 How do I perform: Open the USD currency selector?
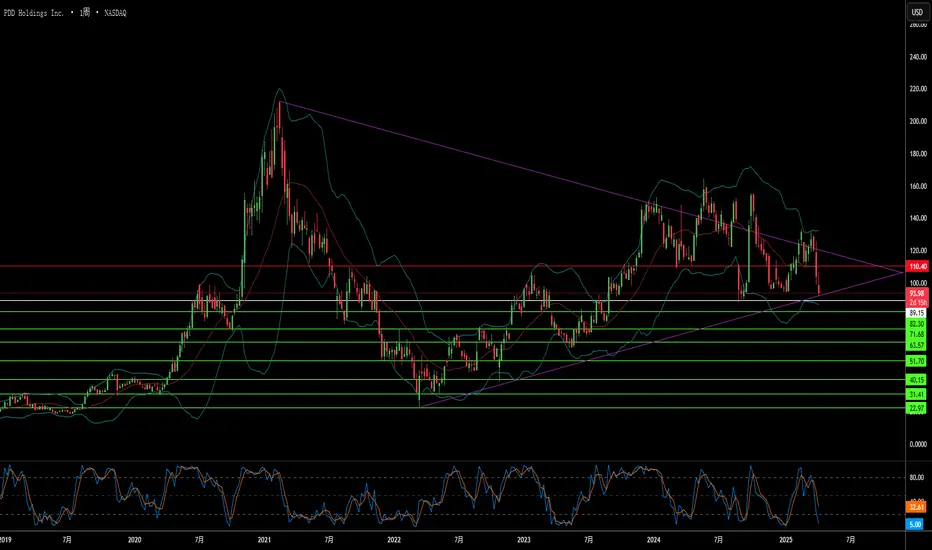tap(915, 11)
